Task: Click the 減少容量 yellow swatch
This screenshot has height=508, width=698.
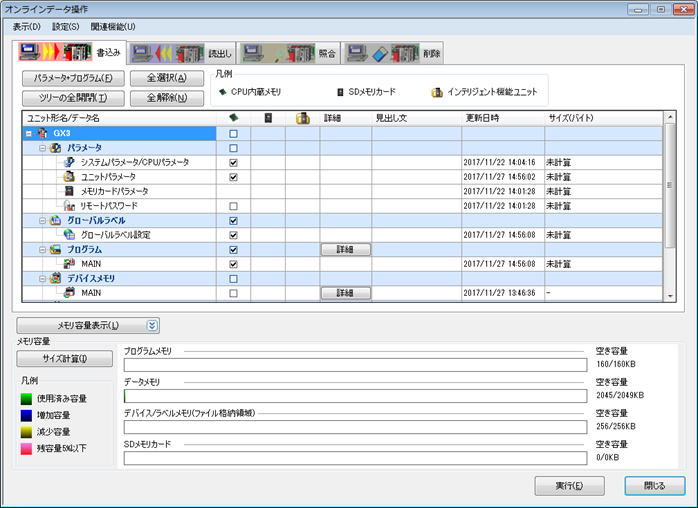Action: [26, 432]
